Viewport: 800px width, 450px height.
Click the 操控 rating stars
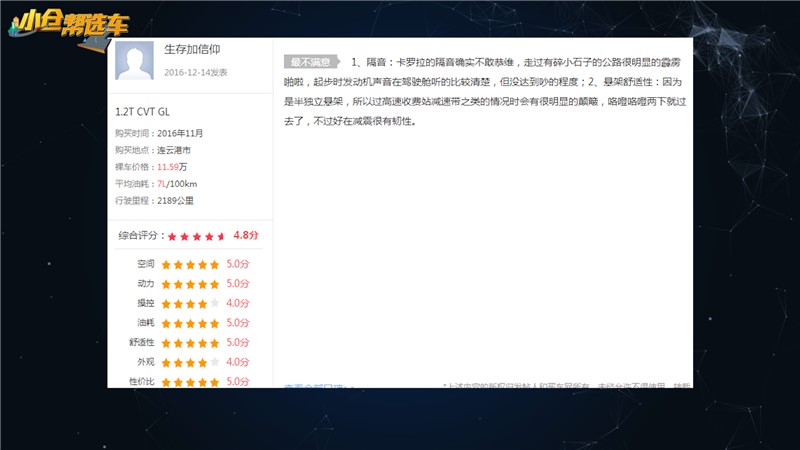pos(190,304)
